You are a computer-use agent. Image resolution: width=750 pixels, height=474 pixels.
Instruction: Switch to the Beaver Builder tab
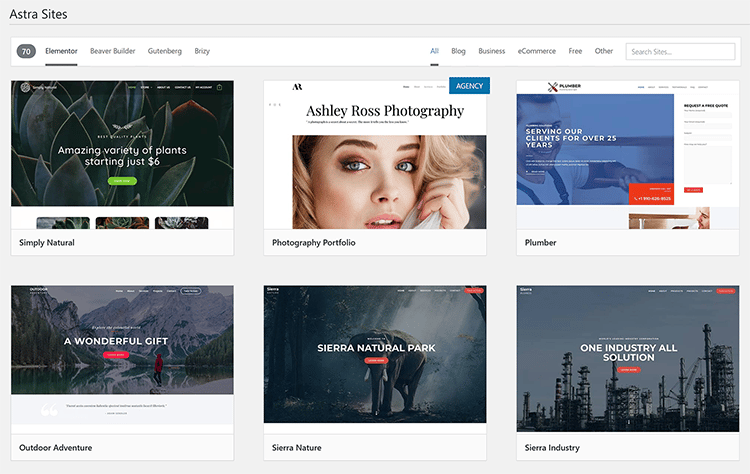coord(112,51)
